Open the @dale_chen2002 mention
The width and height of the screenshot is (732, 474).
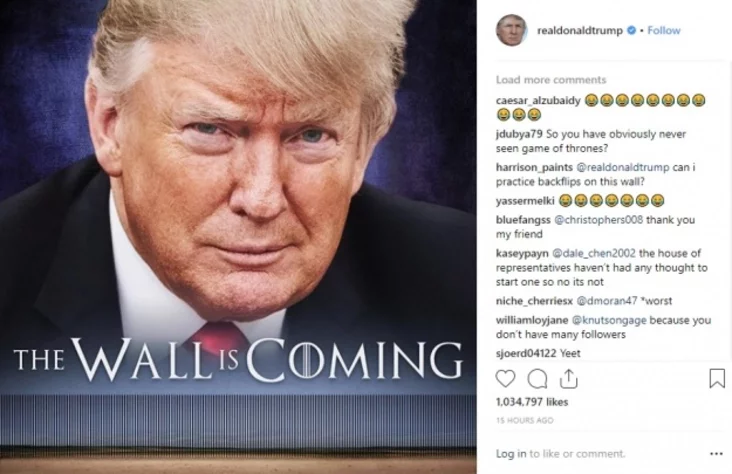click(594, 253)
